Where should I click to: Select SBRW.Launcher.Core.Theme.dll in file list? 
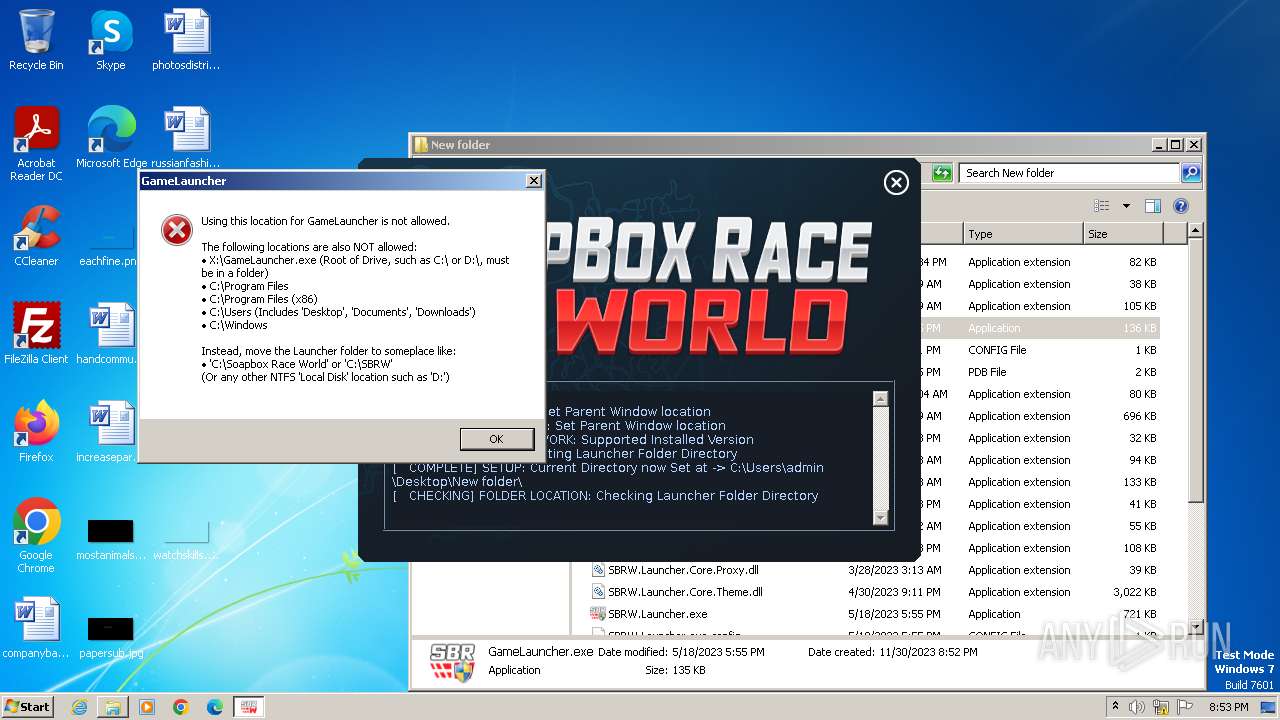[x=685, y=592]
